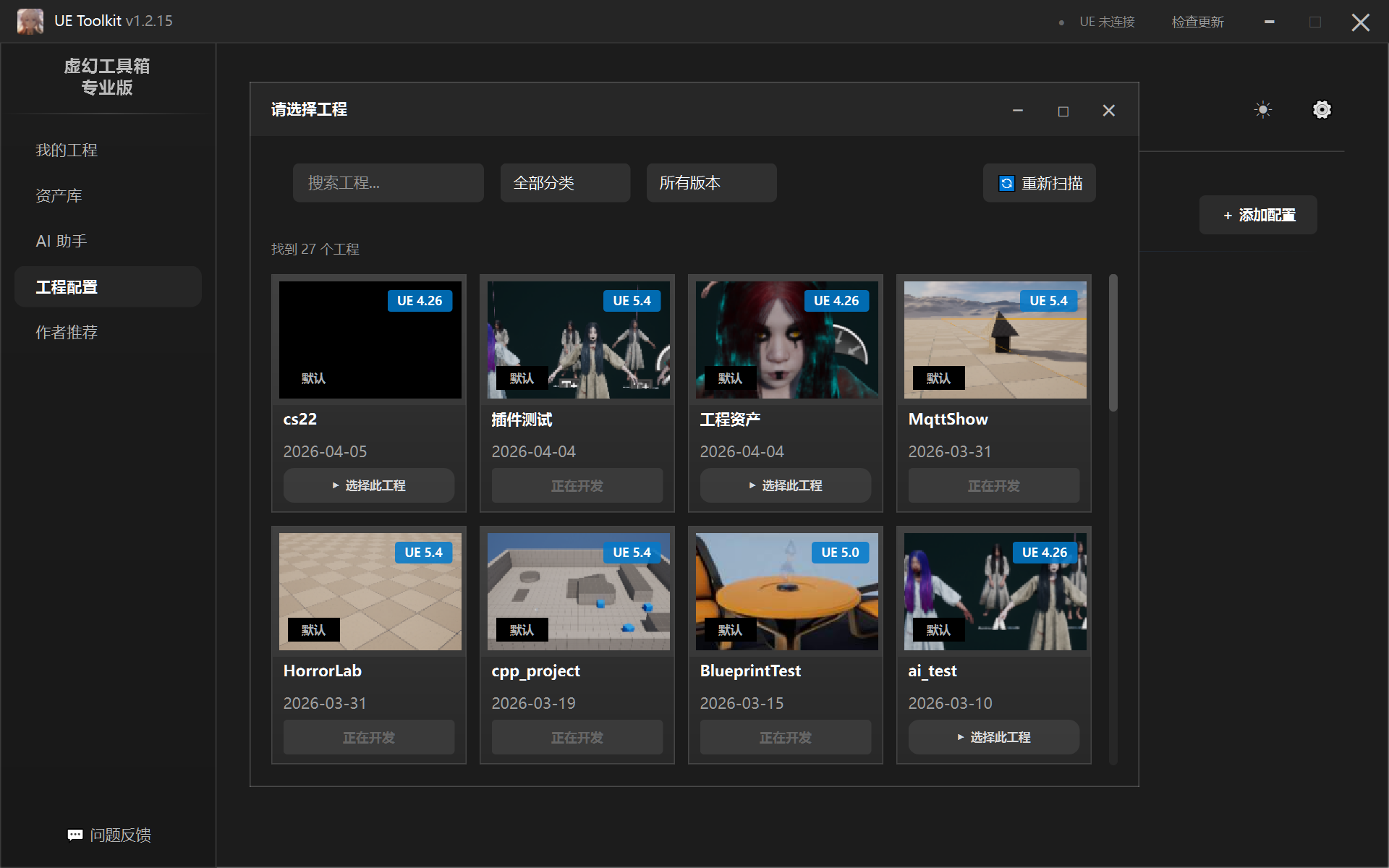Click the UE 4.26 badge on 工程资产 card
Image resolution: width=1389 pixels, height=868 pixels.
click(x=836, y=301)
